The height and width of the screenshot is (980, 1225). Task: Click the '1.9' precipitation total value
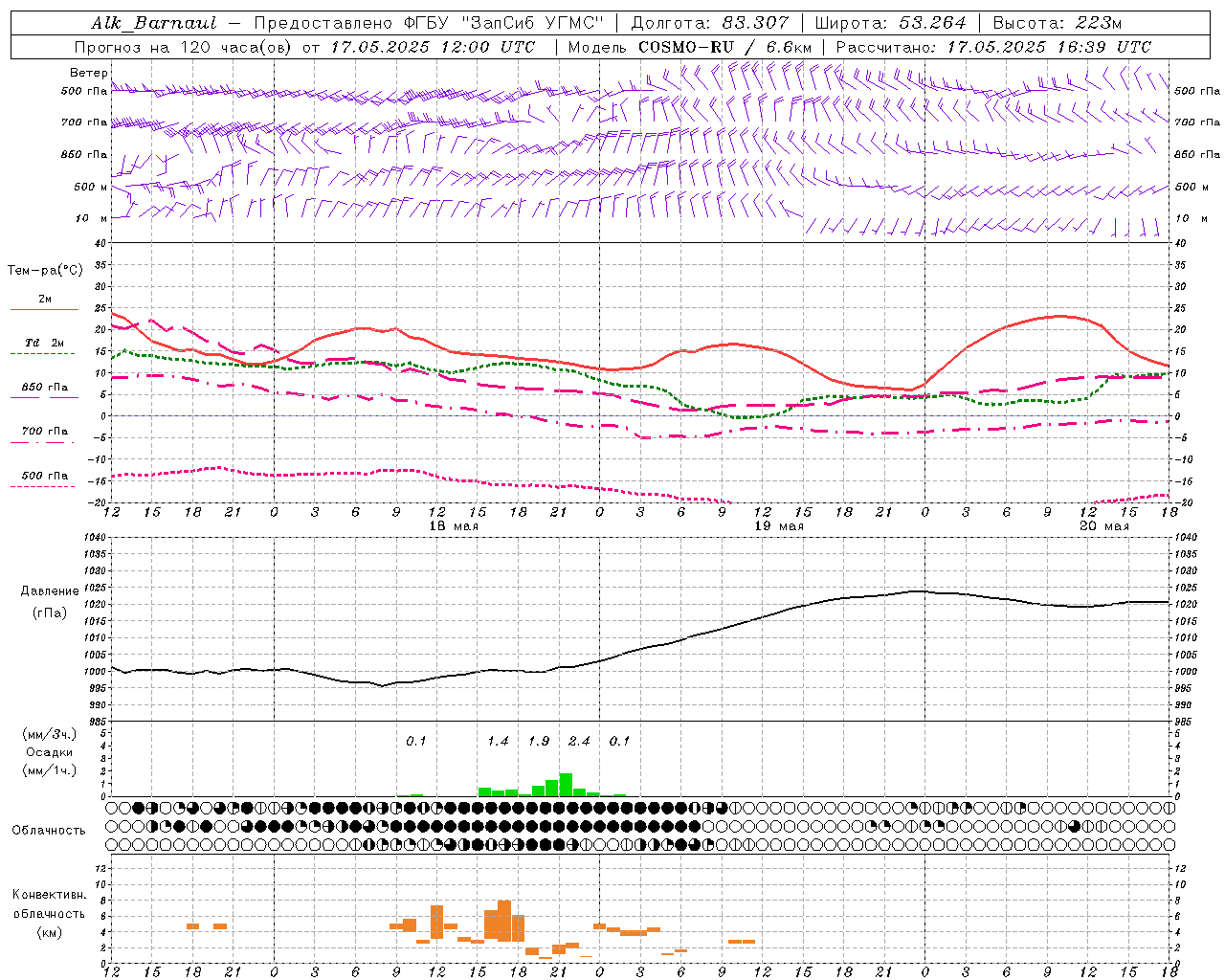[539, 741]
